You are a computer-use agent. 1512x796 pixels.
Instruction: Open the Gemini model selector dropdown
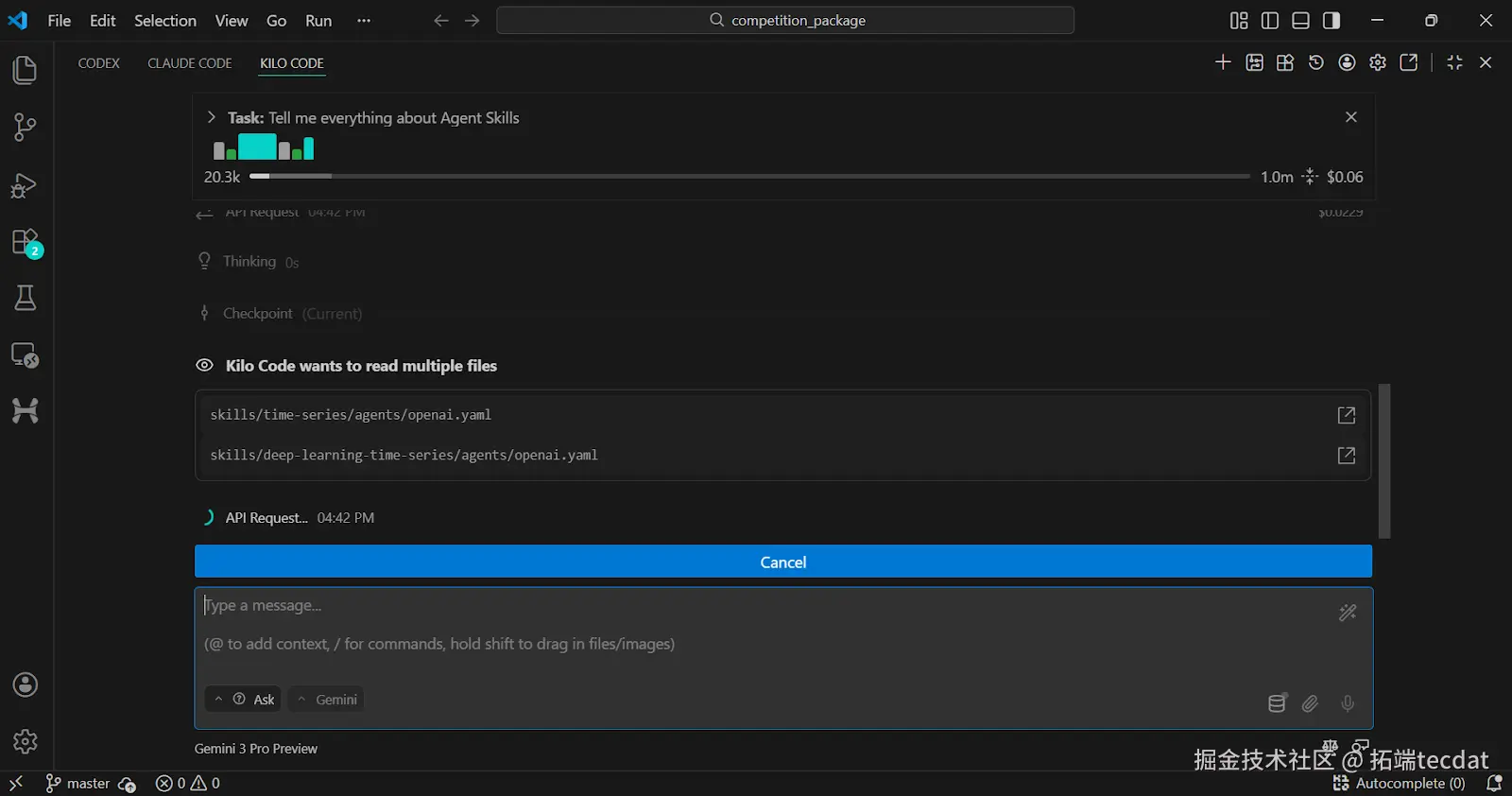coord(327,700)
